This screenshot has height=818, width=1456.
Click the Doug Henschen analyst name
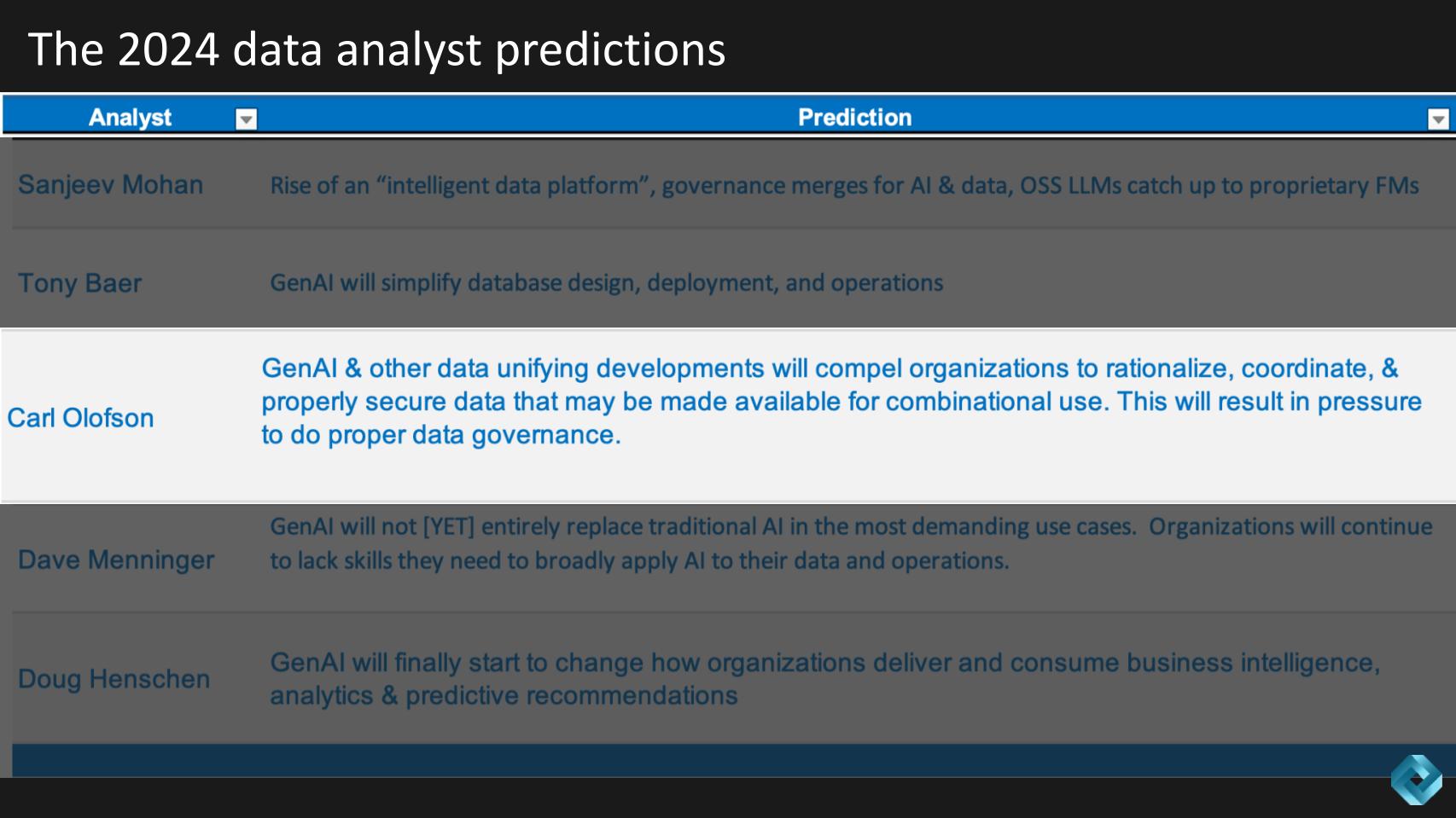click(114, 679)
